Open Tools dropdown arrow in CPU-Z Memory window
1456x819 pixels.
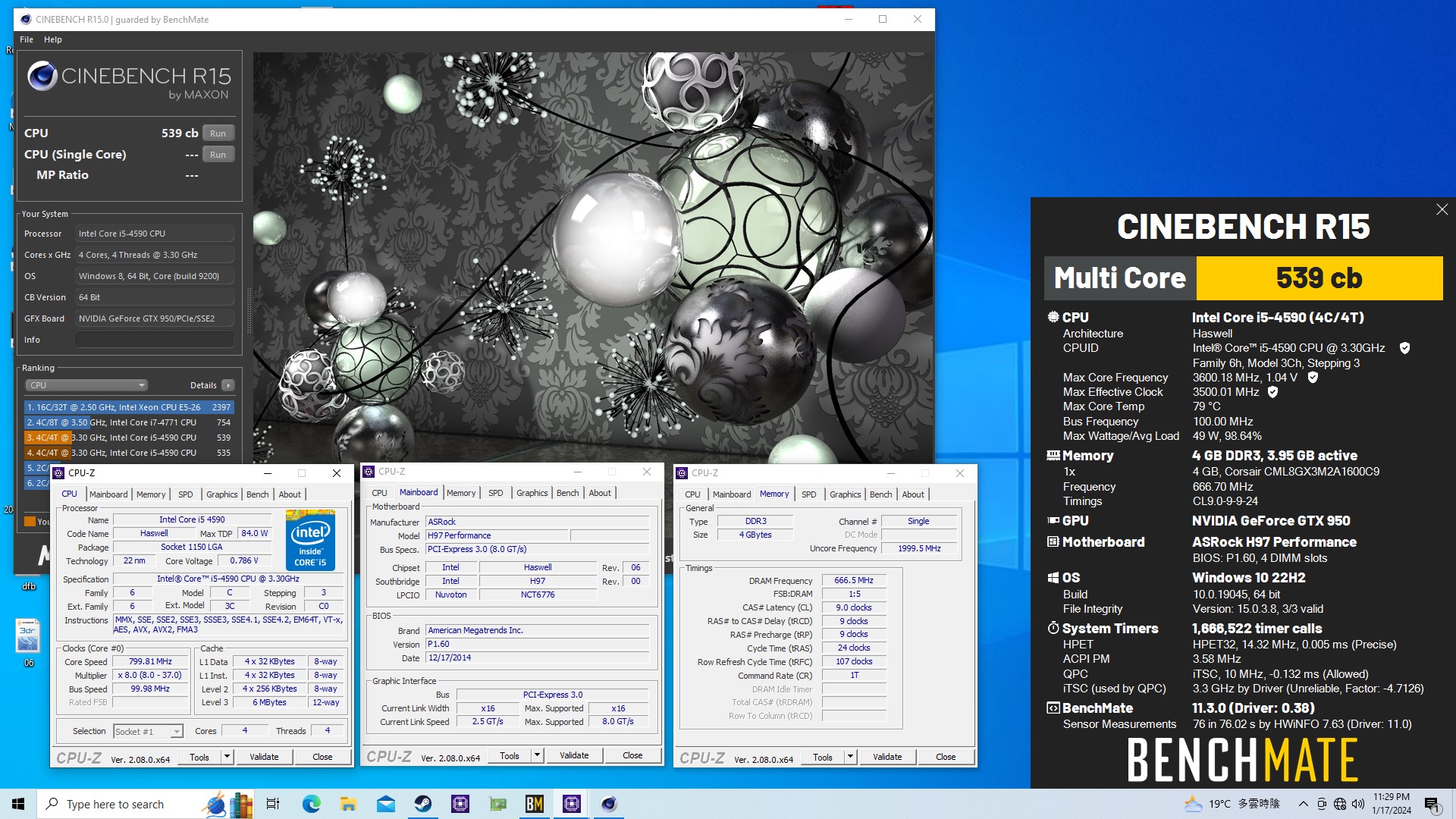coord(850,757)
